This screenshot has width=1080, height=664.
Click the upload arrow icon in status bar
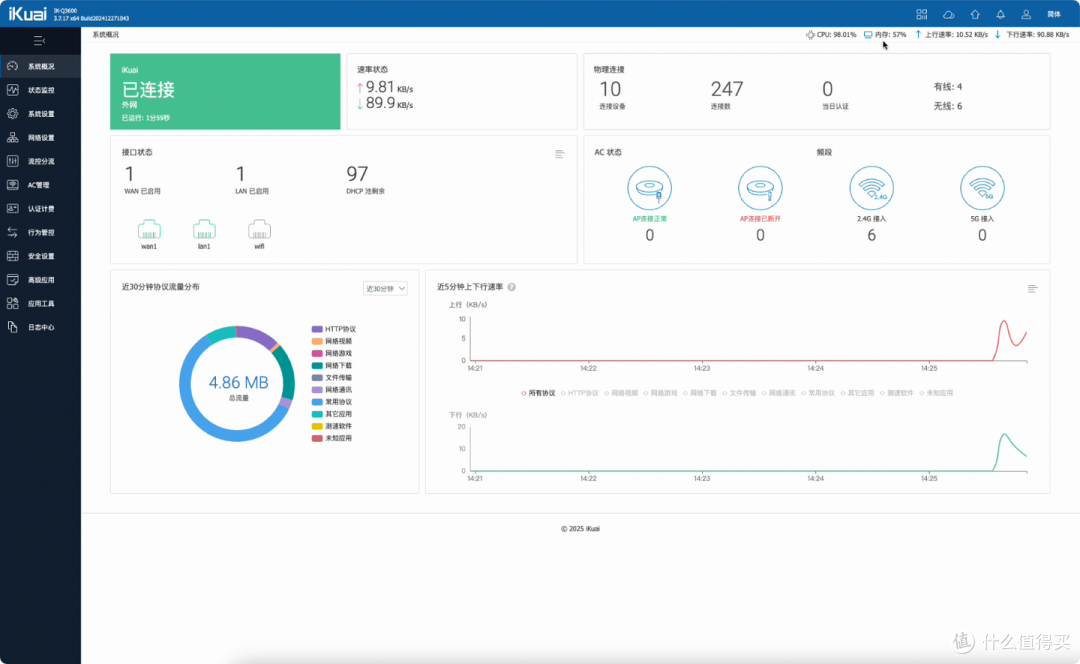(x=918, y=34)
